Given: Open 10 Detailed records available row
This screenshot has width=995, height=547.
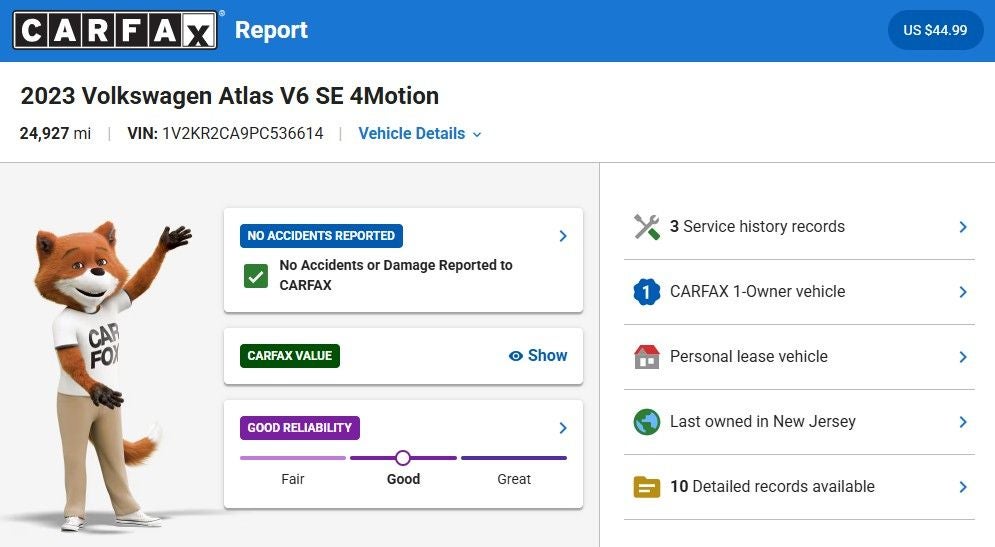Looking at the screenshot, I should (800, 487).
